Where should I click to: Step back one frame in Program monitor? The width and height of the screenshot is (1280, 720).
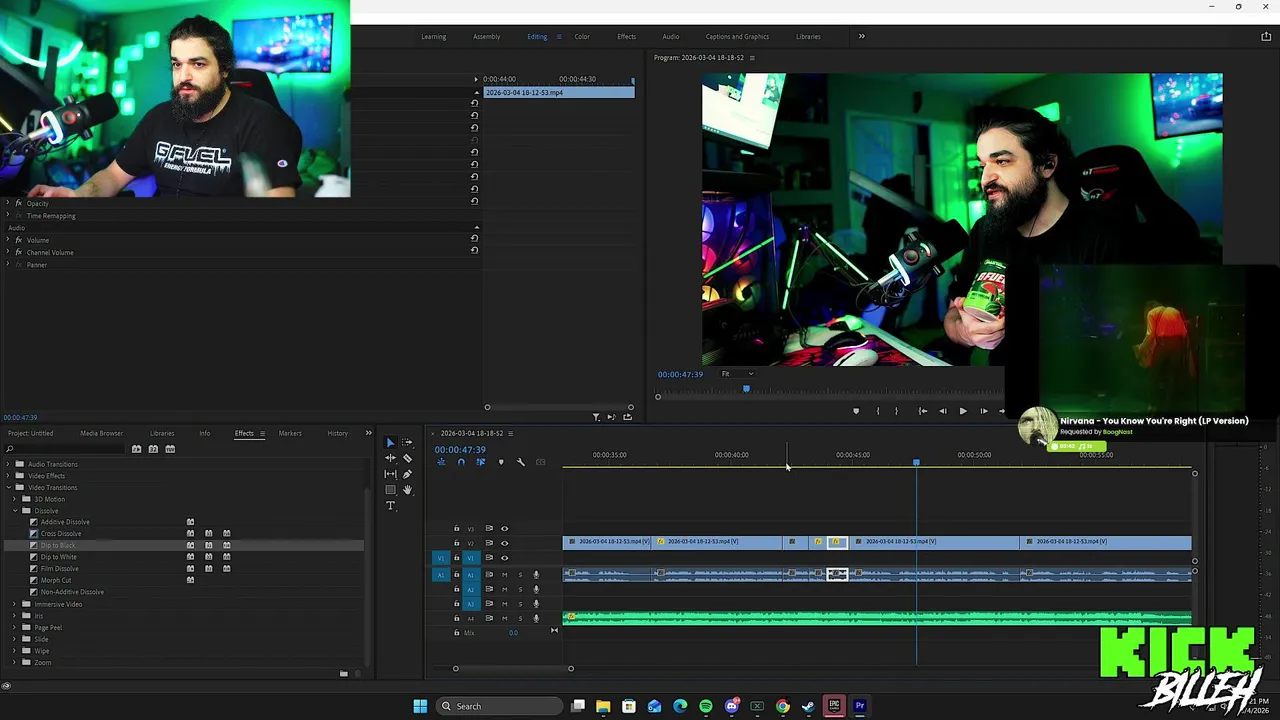(x=942, y=411)
